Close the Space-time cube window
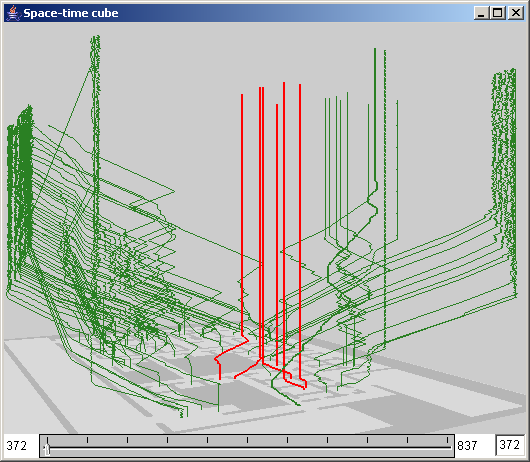 coord(516,13)
